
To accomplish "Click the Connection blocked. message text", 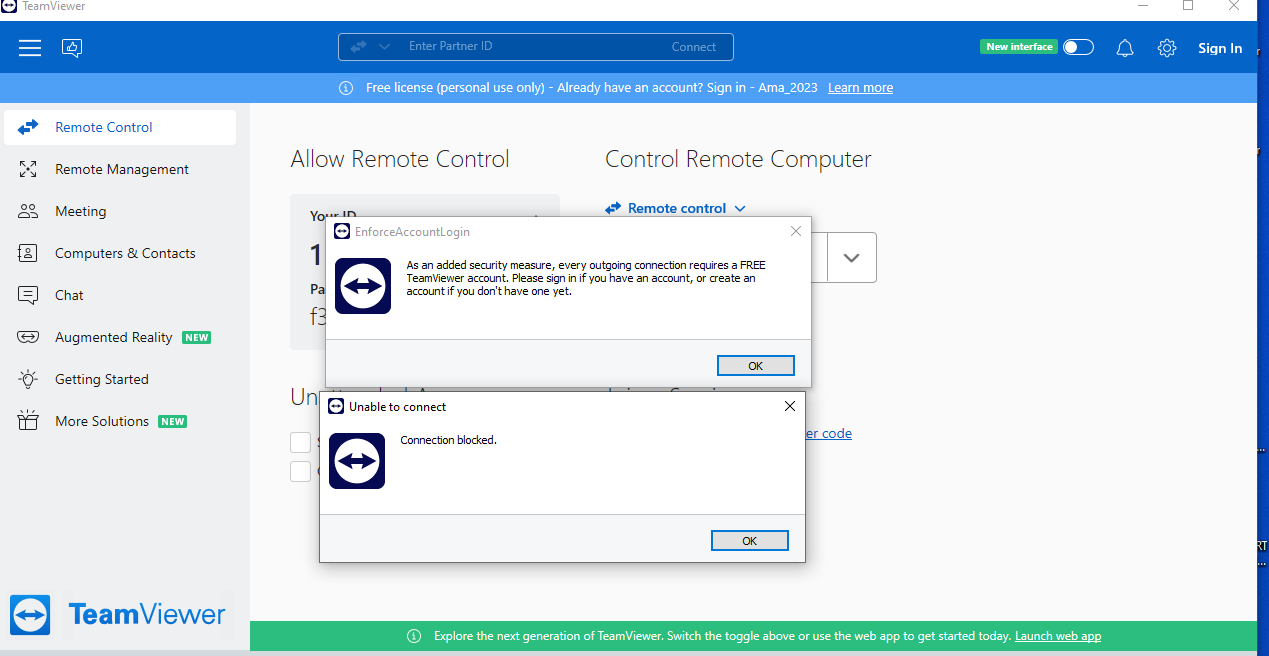I will (x=448, y=440).
